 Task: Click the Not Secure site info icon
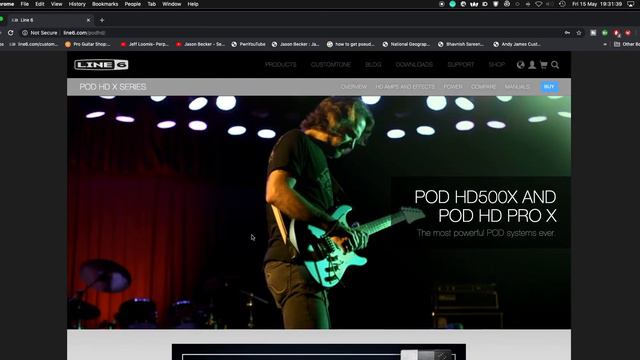click(x=25, y=33)
